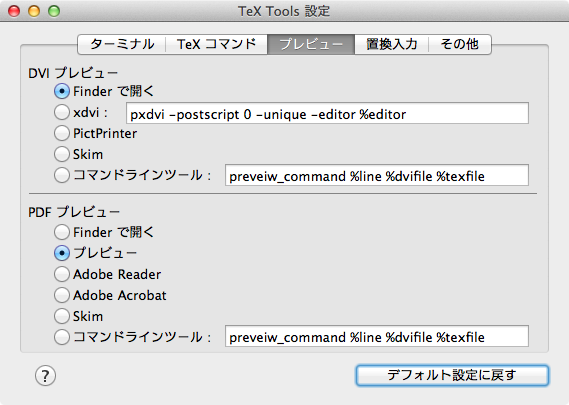Choose Skim under DVI プレビュー
The image size is (569, 405).
tap(62, 154)
